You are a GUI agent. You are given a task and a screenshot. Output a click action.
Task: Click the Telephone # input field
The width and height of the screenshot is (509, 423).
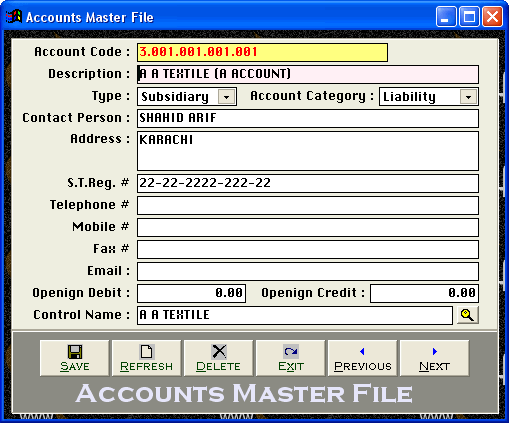308,205
